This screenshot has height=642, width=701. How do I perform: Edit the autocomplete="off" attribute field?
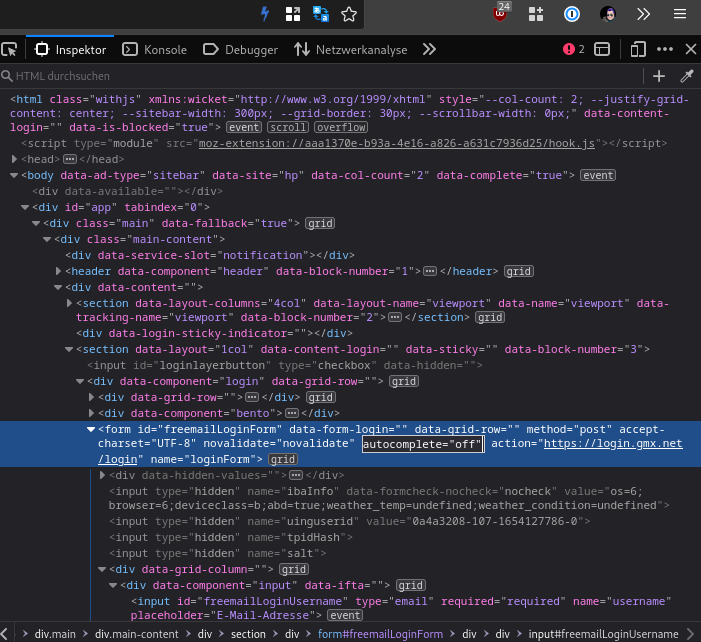click(422, 444)
